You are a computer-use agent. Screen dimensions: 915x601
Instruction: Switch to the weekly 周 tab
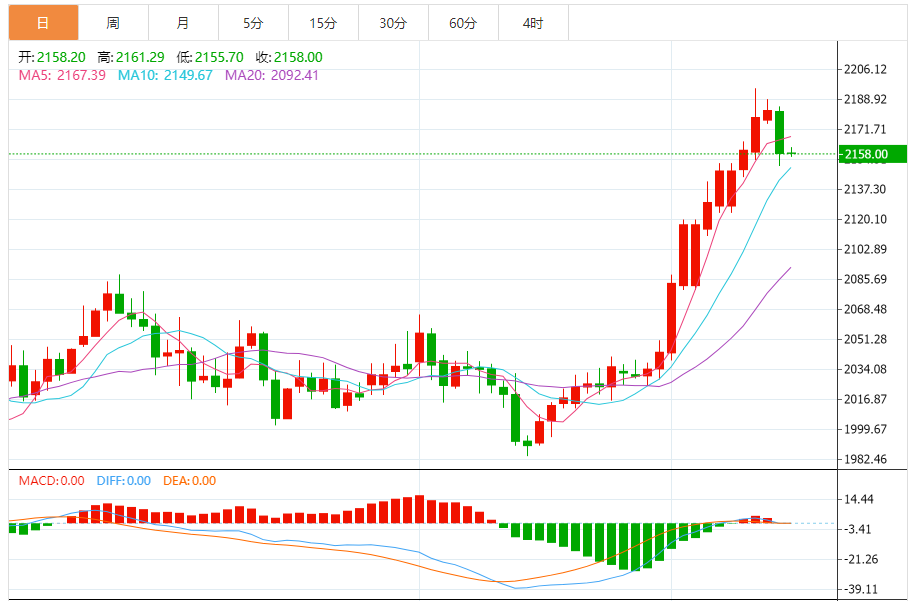click(113, 23)
